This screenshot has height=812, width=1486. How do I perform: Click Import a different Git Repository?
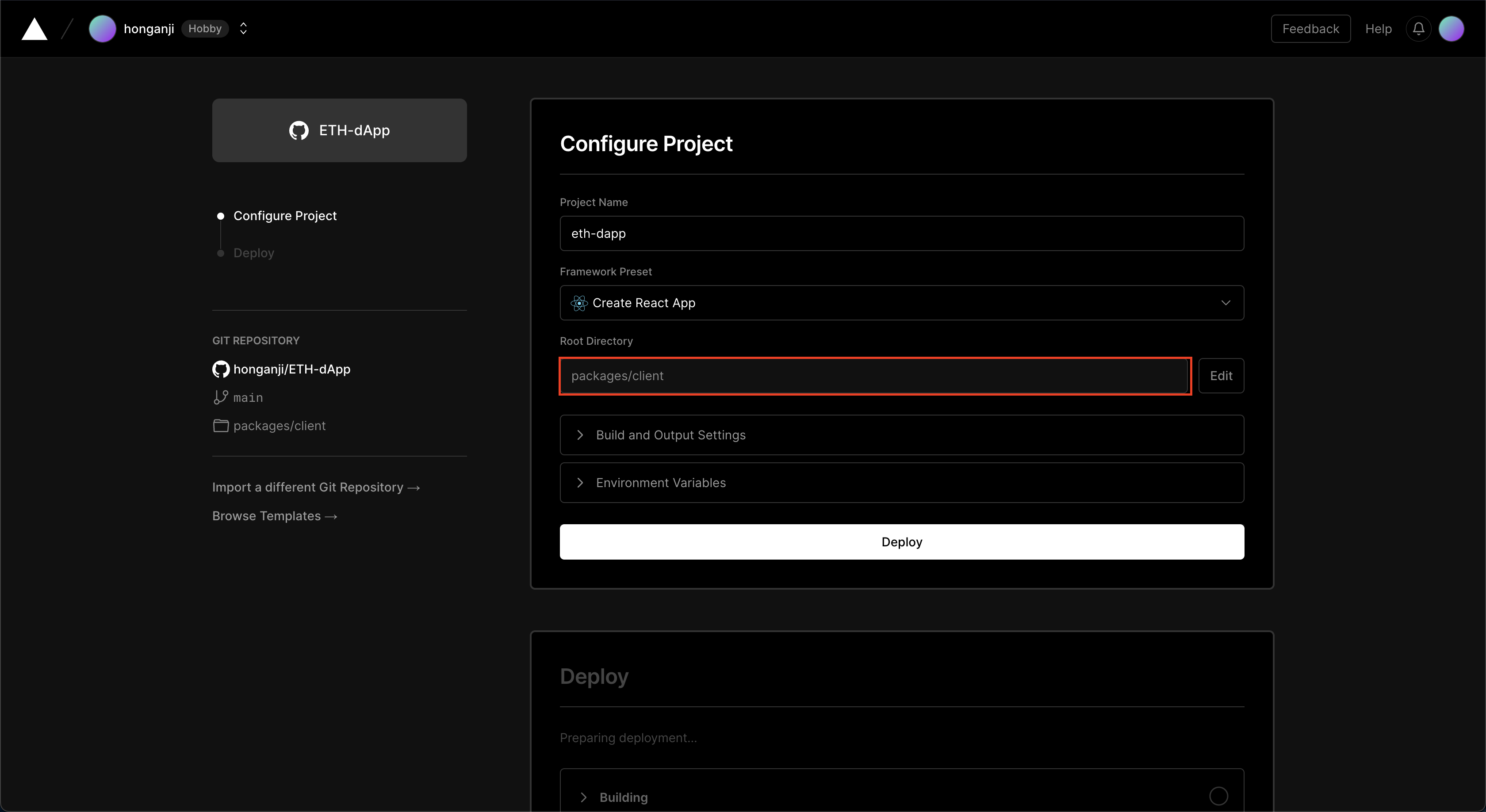(316, 487)
